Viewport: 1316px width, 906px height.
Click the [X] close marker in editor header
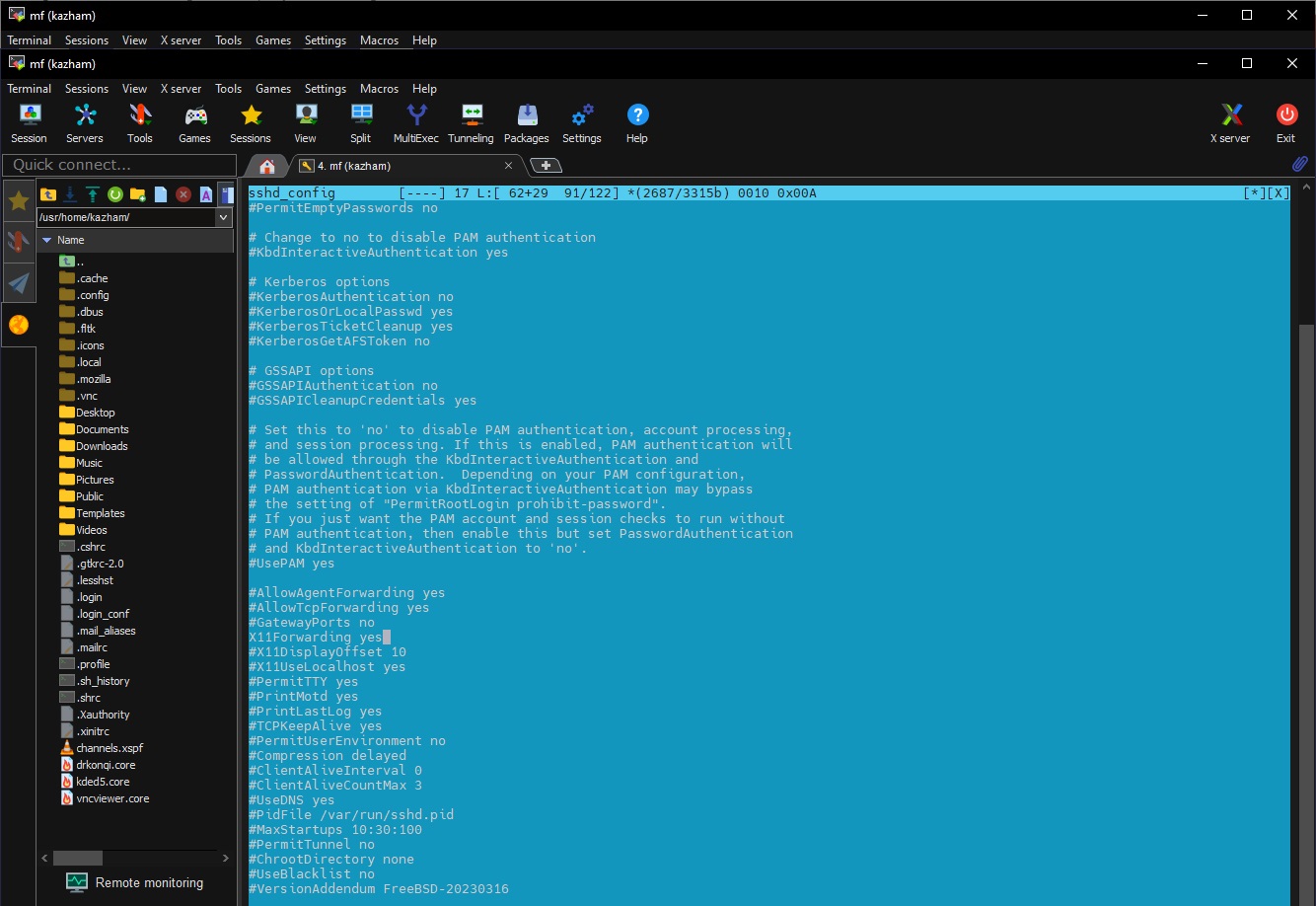pos(1279,193)
